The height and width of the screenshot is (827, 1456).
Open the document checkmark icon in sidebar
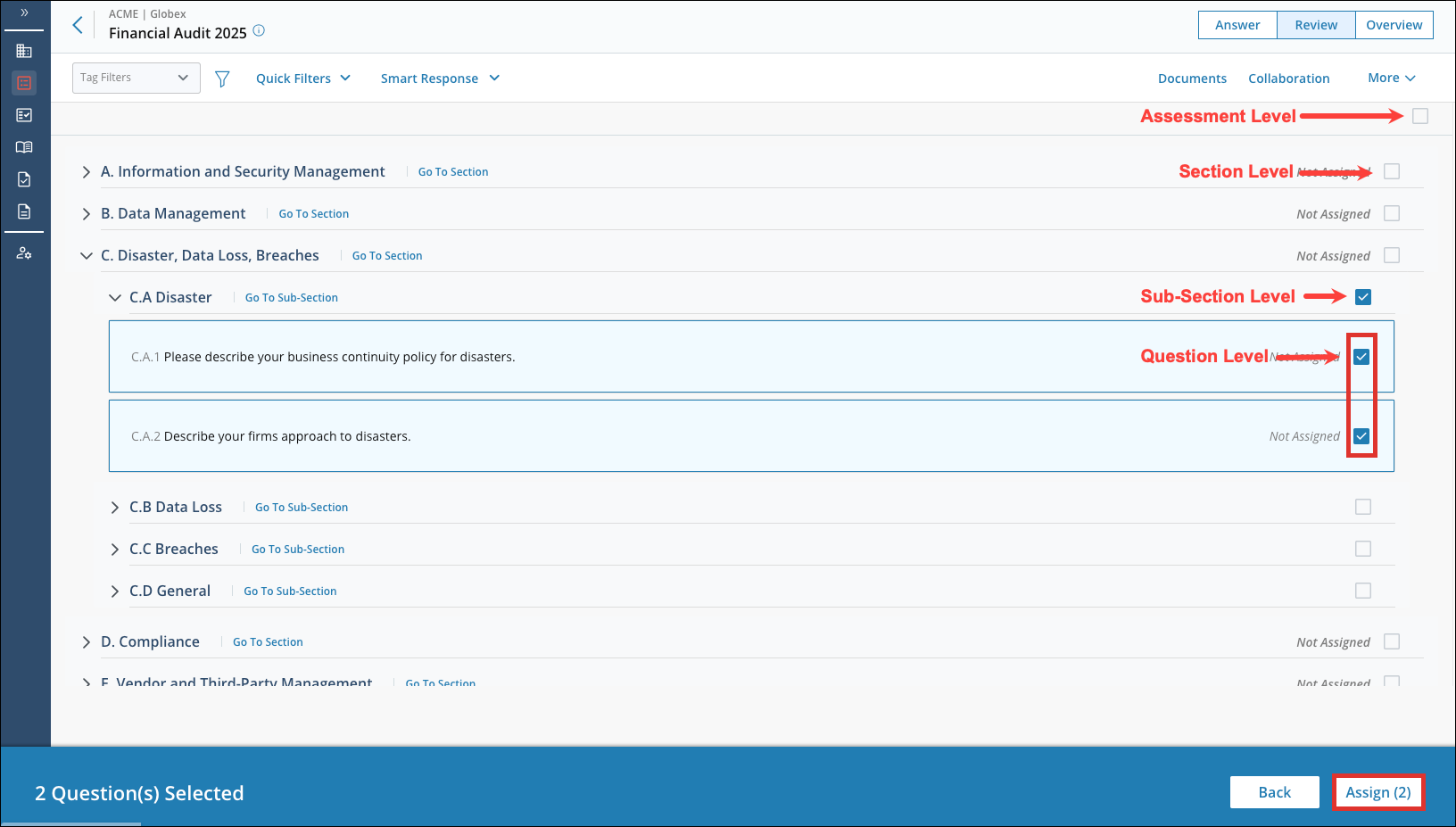24,179
